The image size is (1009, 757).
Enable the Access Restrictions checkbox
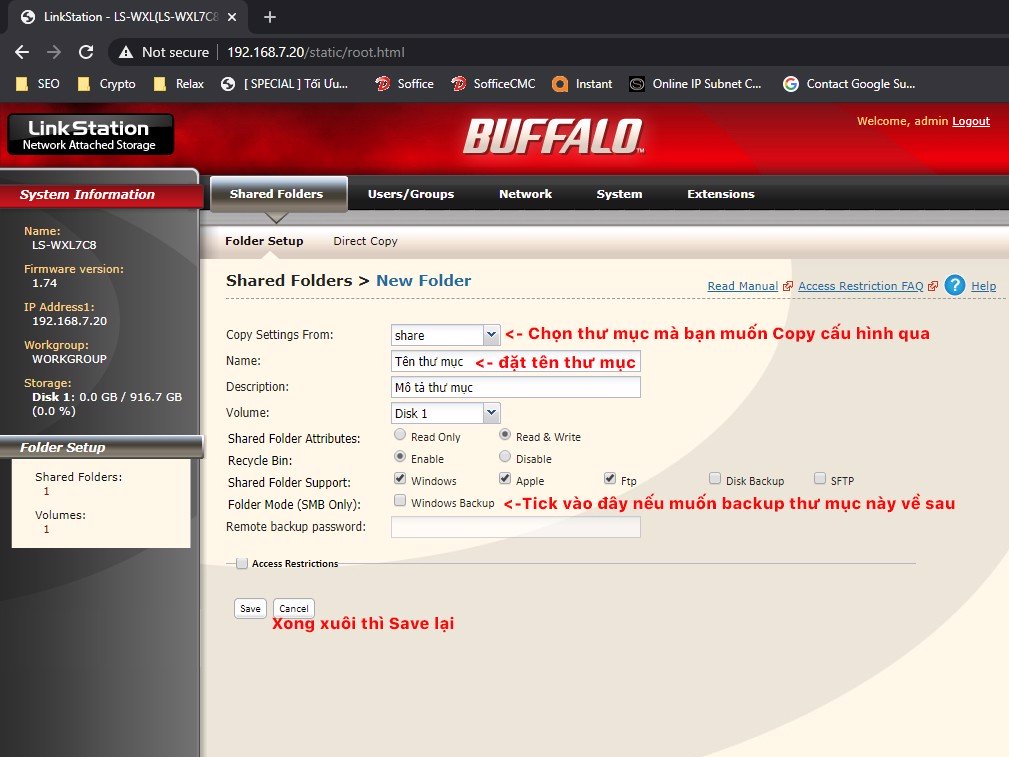tap(242, 563)
